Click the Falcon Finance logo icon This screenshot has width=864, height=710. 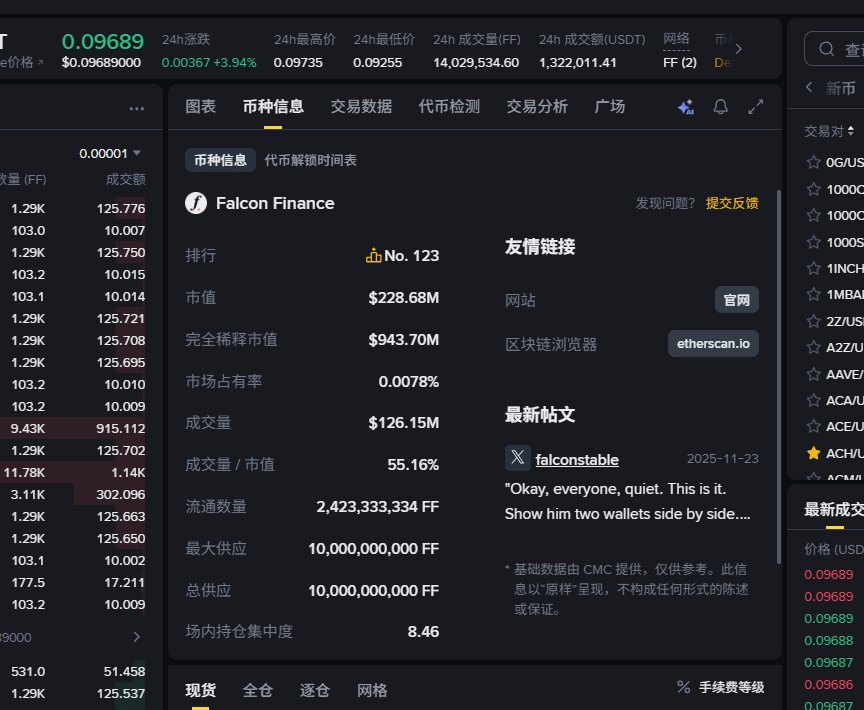tap(196, 203)
